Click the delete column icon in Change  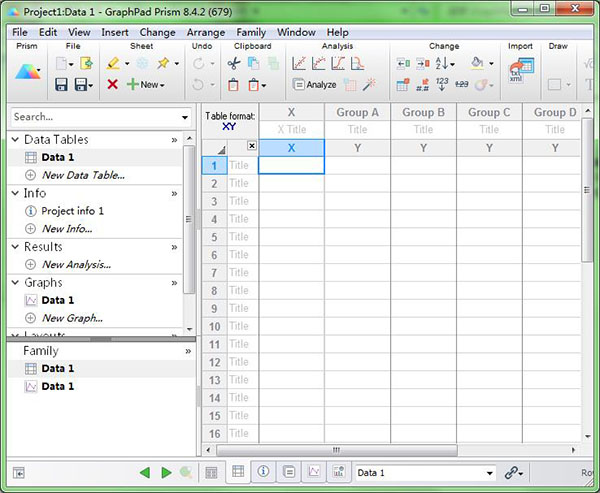423,63
